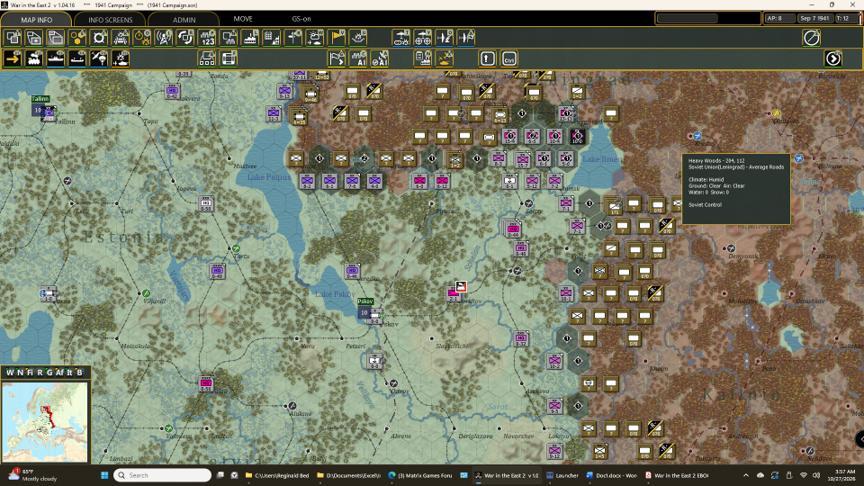Click the explosion in bowl icon
864x486 pixels.
[358, 38]
